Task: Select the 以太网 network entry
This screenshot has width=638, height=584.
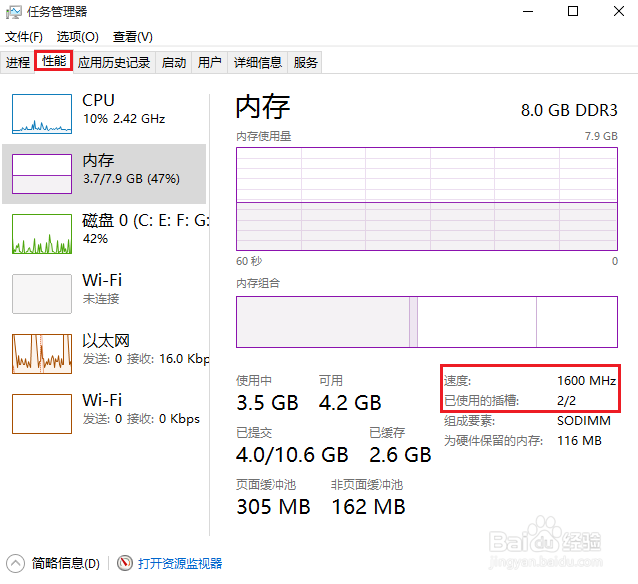Action: tap(104, 354)
